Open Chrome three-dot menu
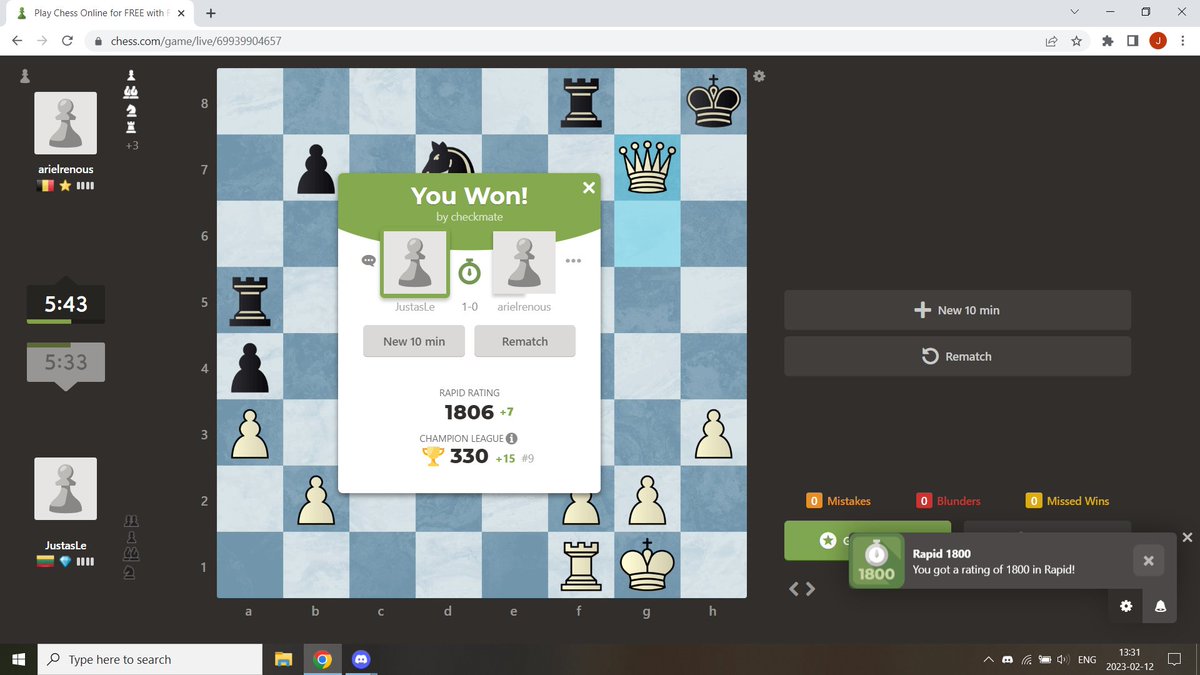1200x675 pixels. [1184, 41]
